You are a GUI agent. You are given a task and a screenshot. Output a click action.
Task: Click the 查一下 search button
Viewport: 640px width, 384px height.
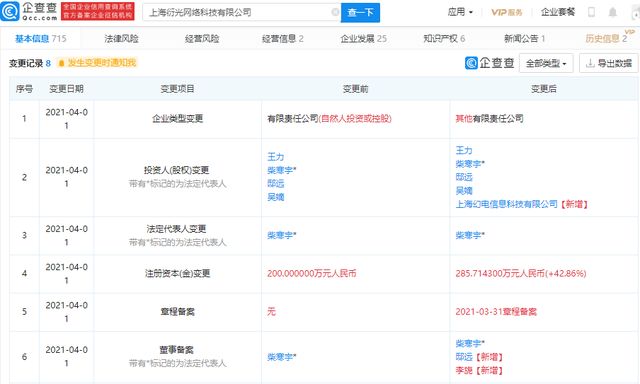tap(360, 12)
